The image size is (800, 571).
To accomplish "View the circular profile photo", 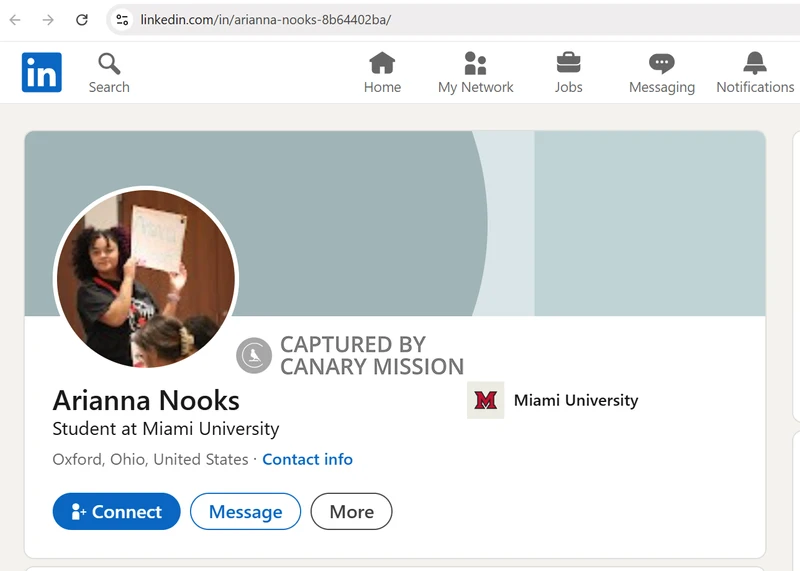I will [146, 278].
